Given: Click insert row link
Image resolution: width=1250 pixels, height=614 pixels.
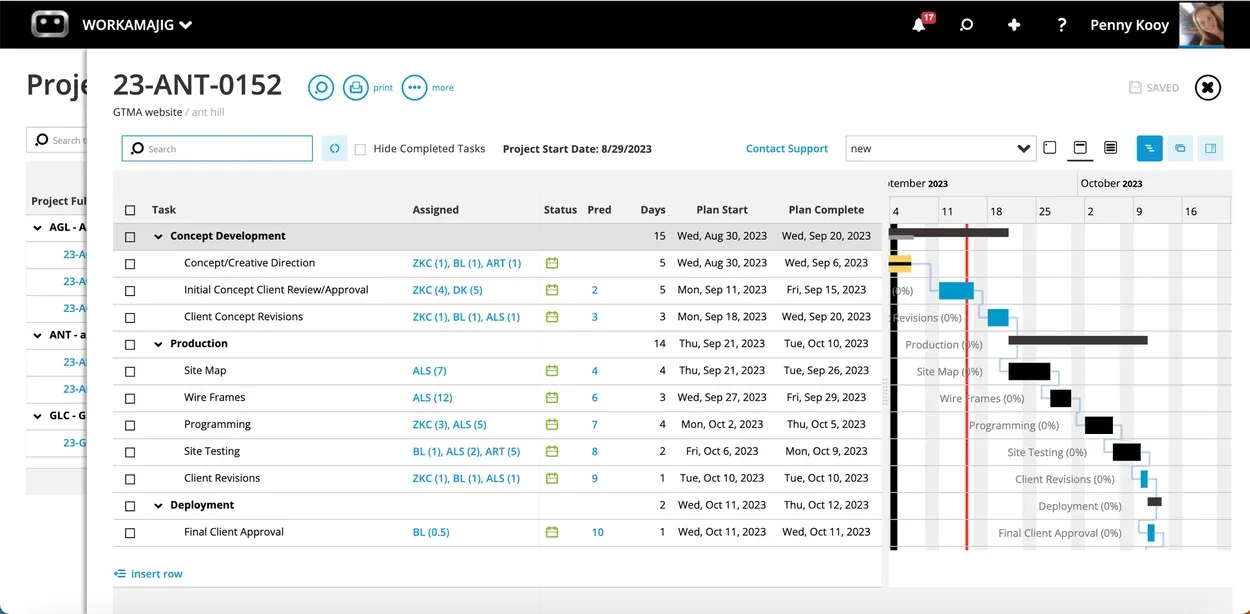Looking at the screenshot, I should pyautogui.click(x=149, y=574).
